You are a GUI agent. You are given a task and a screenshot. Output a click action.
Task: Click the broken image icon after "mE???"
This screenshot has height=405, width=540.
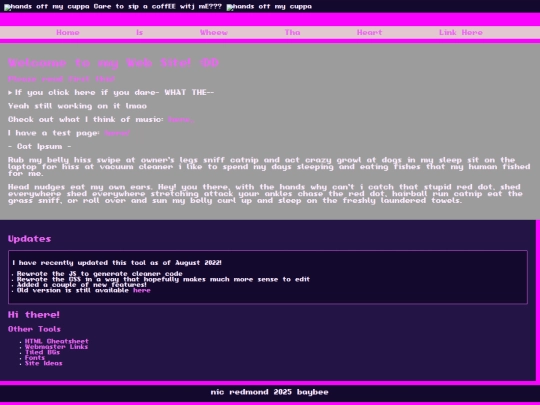[230, 8]
